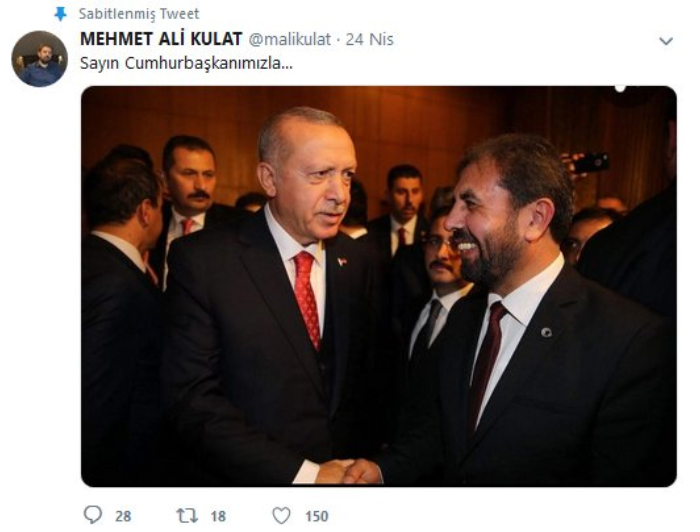Viewport: 700px width, 532px height.
Task: Retweet using the retweet arrows icon
Action: [187, 516]
